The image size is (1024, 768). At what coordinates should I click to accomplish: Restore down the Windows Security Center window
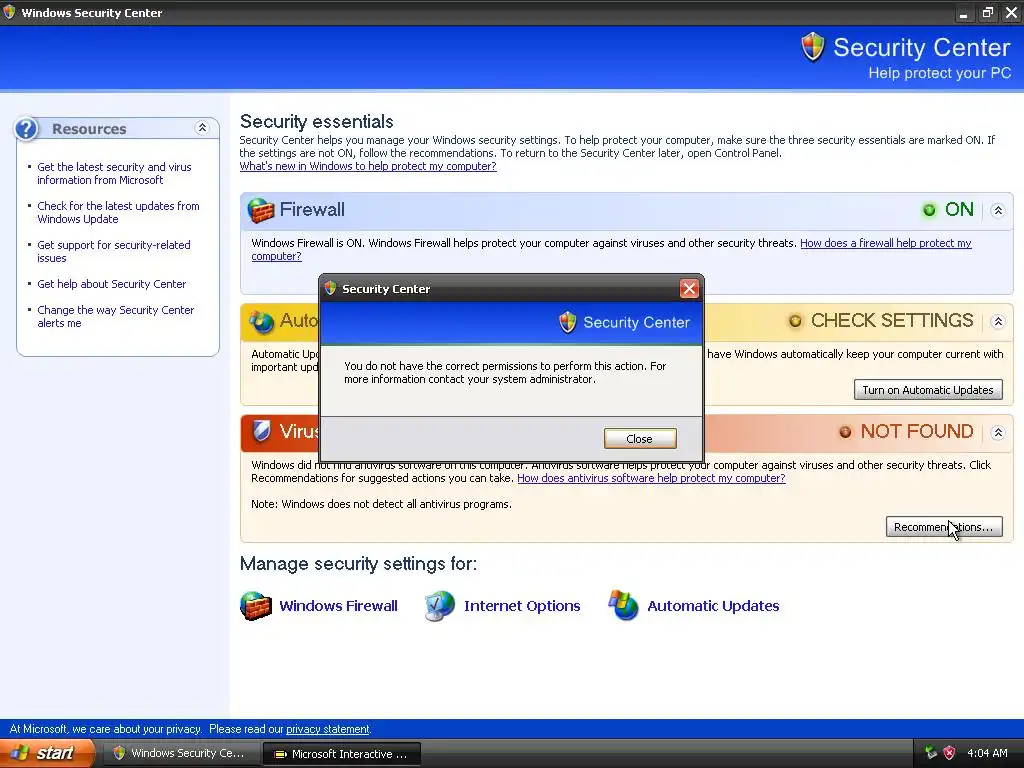coord(987,13)
